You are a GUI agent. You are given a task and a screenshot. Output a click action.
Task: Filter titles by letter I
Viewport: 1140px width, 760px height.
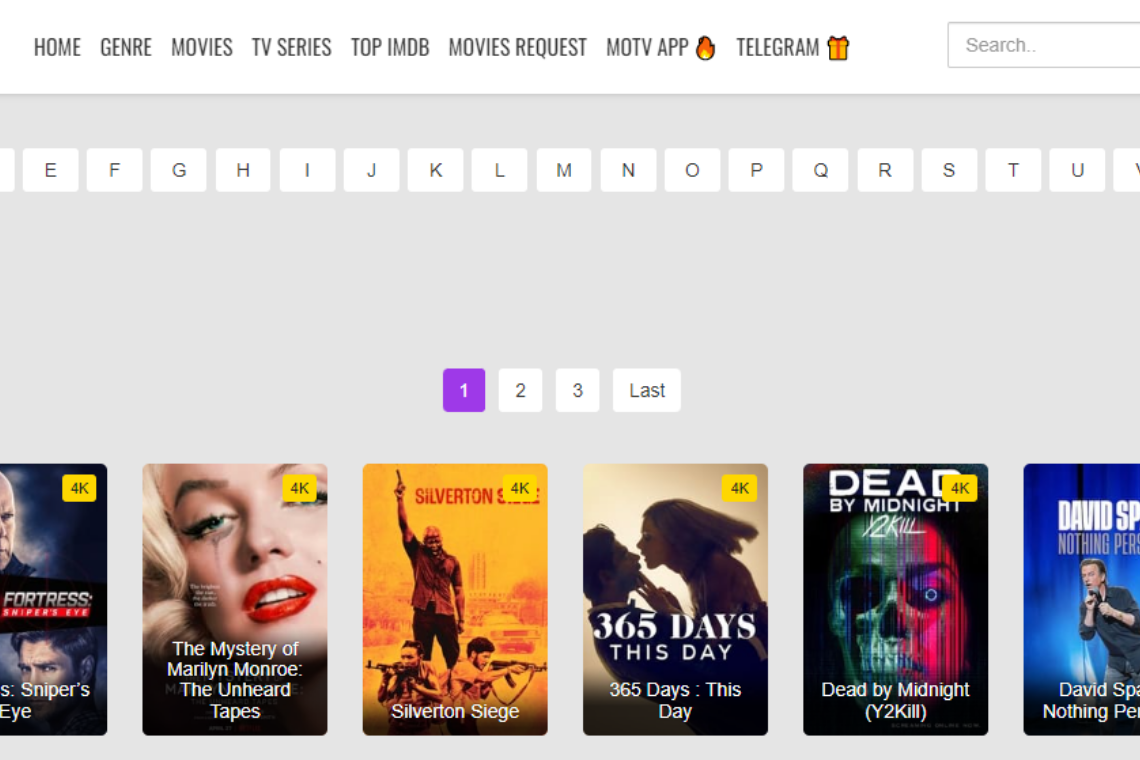click(307, 170)
